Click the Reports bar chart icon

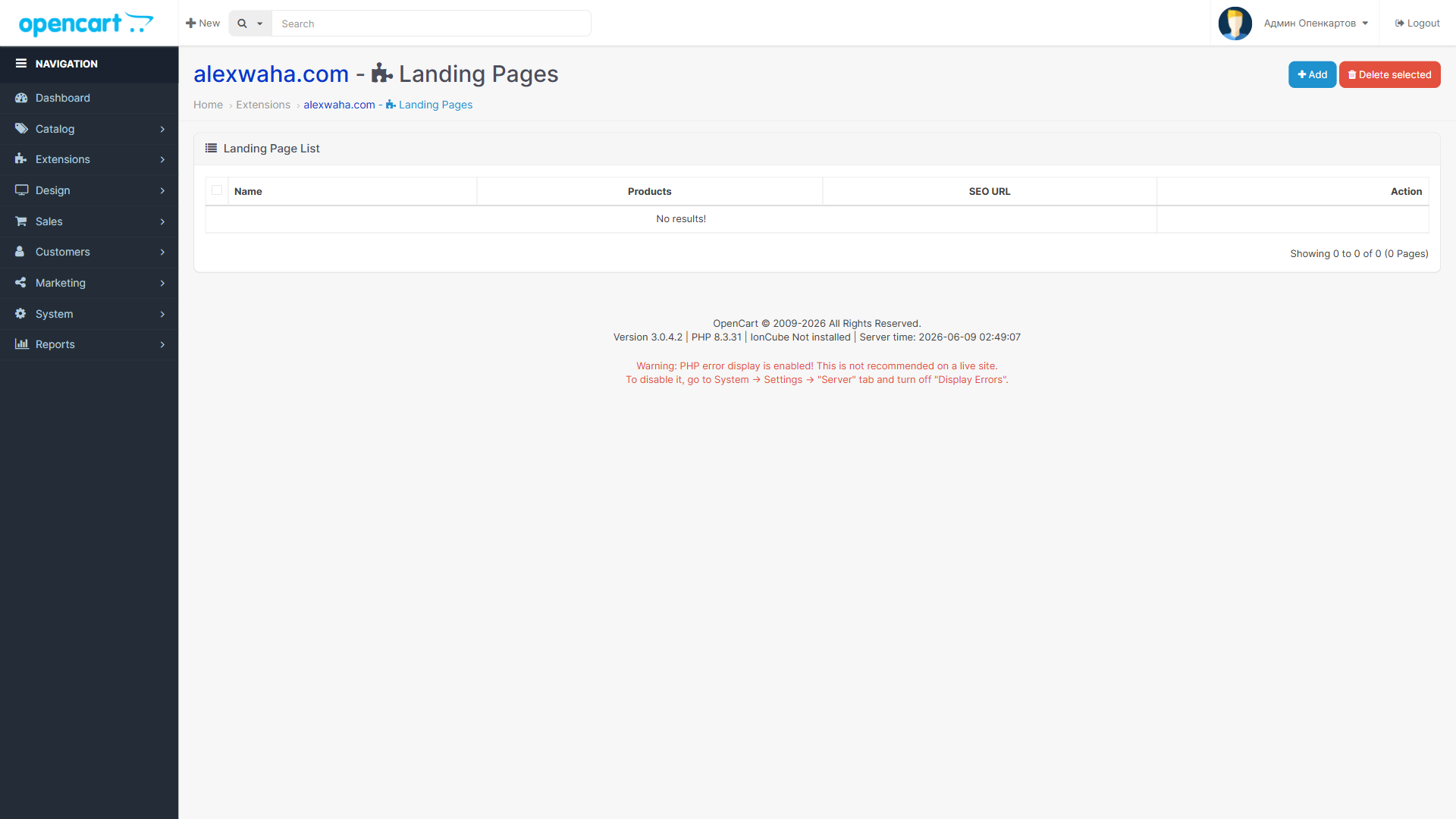pos(21,344)
